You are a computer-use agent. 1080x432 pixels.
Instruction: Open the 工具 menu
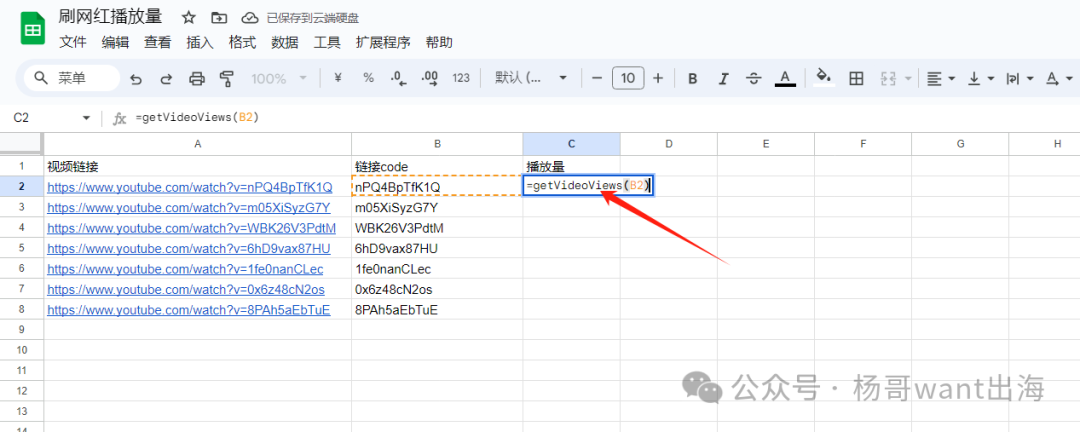[x=327, y=43]
